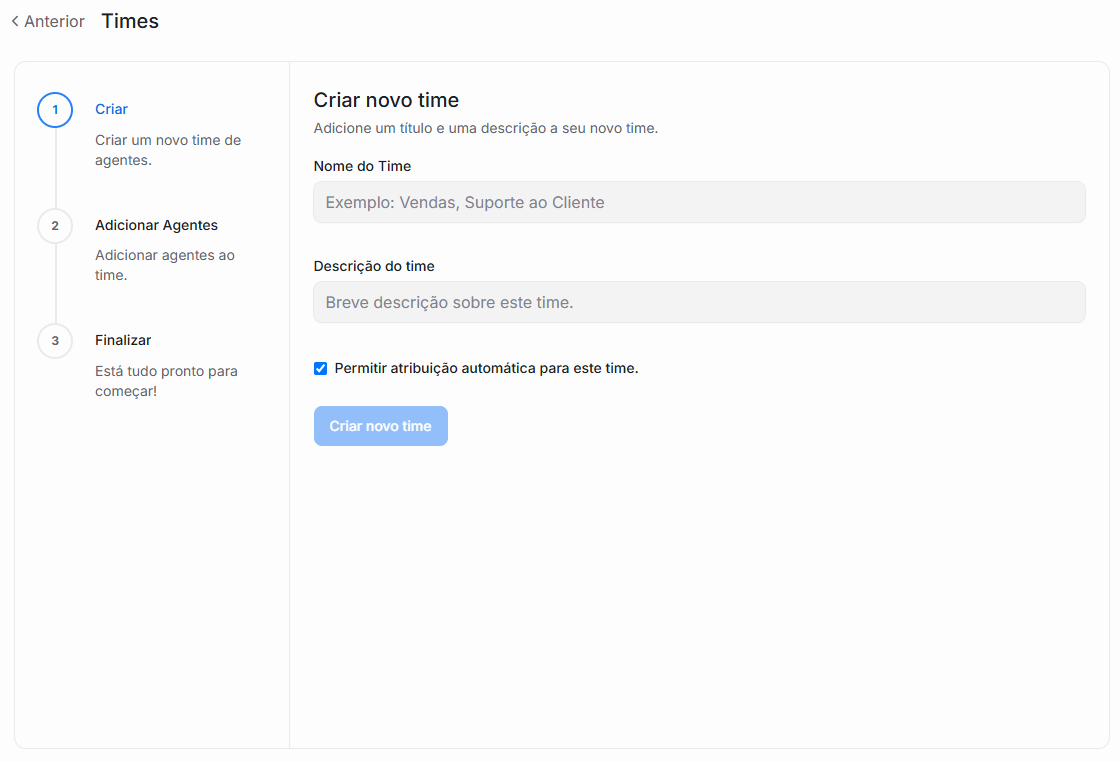Focus the Descrição do time input field
This screenshot has height=762, width=1120.
699,302
